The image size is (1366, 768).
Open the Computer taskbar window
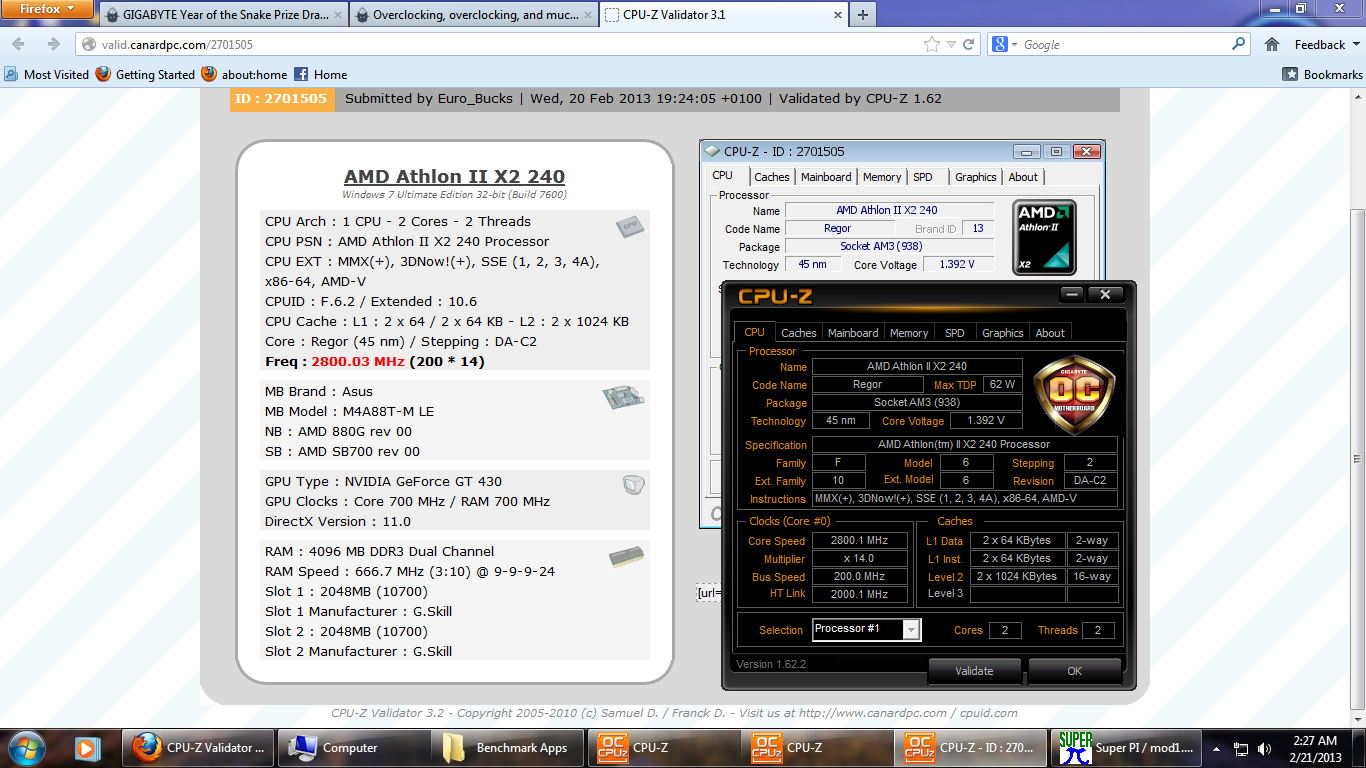point(354,748)
